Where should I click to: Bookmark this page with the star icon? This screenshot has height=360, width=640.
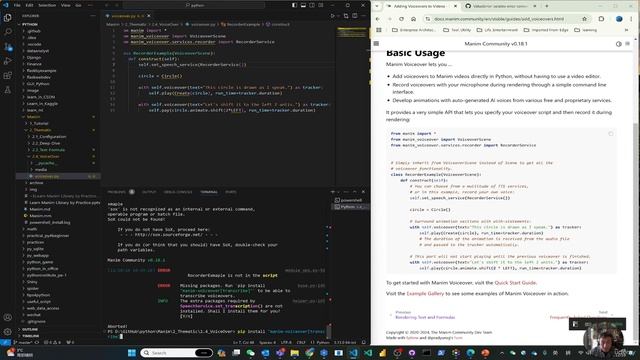[584, 19]
